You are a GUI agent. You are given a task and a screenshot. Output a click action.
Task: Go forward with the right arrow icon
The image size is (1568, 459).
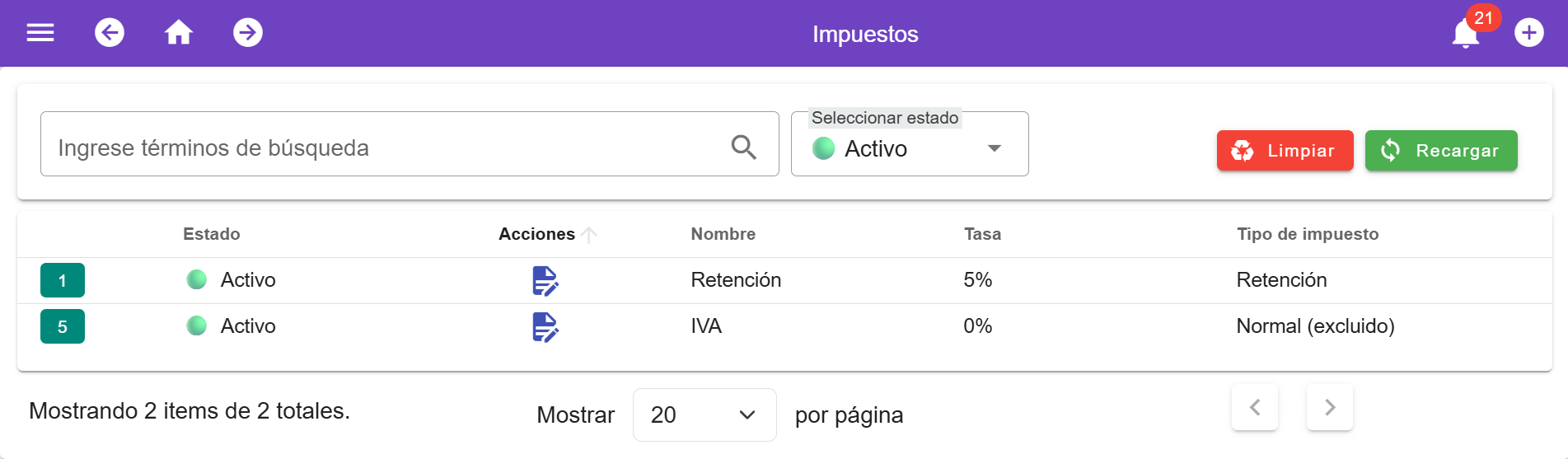pyautogui.click(x=248, y=33)
